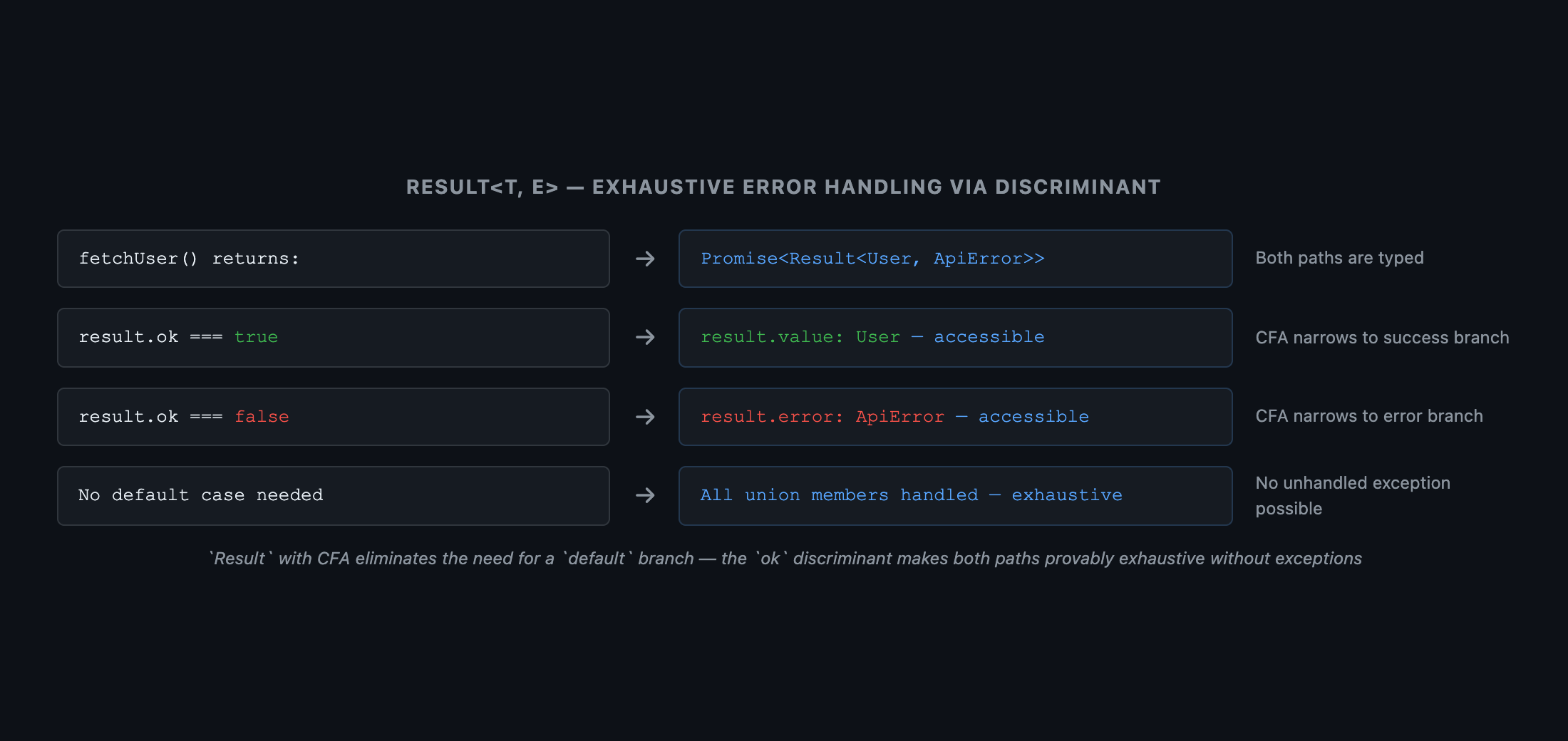The height and width of the screenshot is (741, 1568).
Task: Click the Both paths are typed note
Action: [x=1339, y=258]
